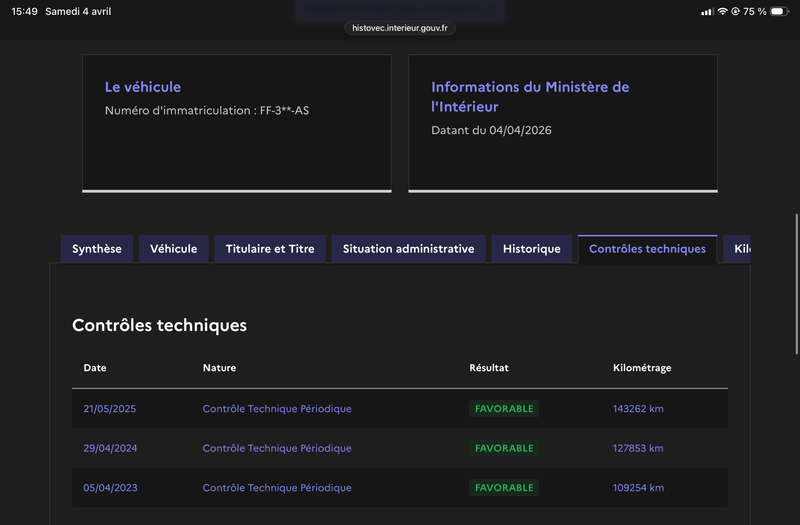Tap the histovec.interieur.gouv.fr address bar

coord(400,28)
